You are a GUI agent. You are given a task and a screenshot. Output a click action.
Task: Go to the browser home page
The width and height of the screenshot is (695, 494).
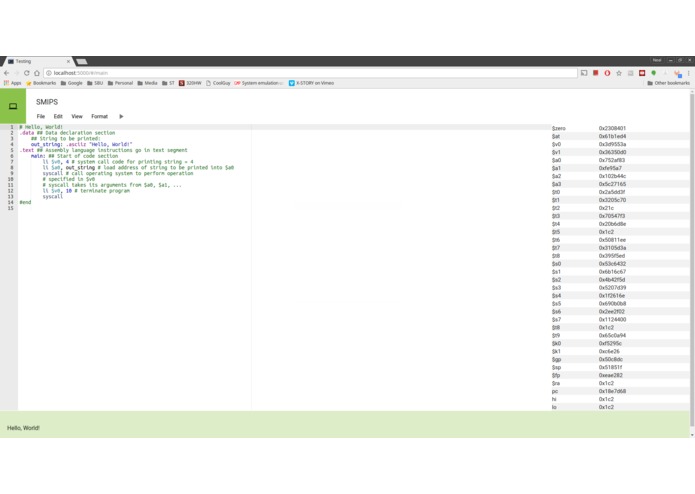37,73
